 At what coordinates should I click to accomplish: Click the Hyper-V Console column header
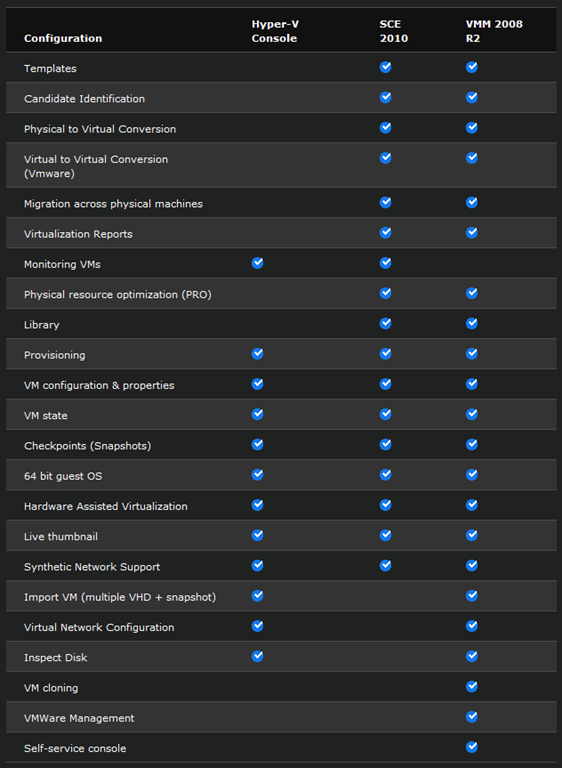pyautogui.click(x=275, y=31)
